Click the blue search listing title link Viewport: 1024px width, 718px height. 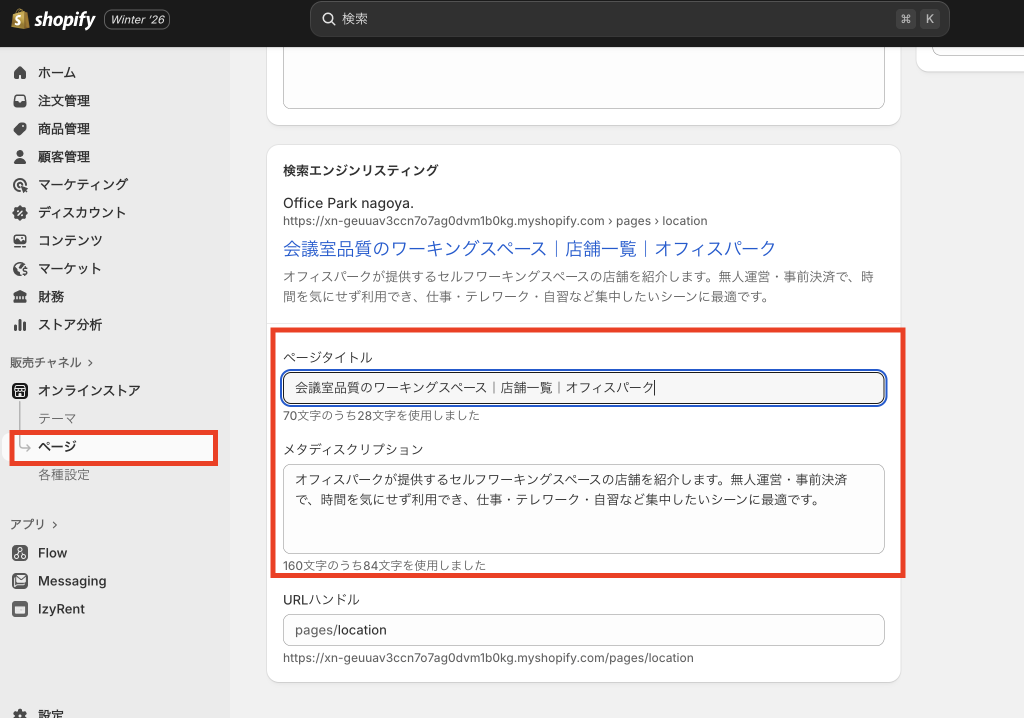tap(529, 248)
